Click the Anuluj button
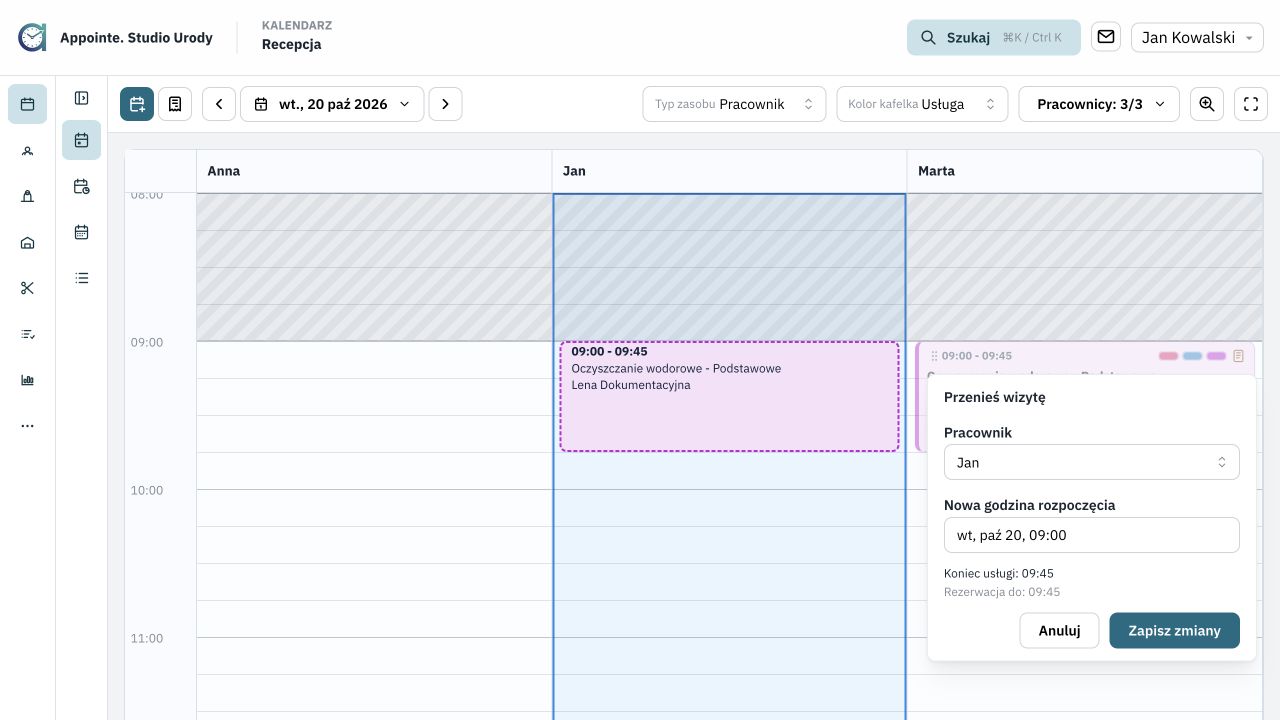Screen dimensions: 1280x720 point(1059,631)
